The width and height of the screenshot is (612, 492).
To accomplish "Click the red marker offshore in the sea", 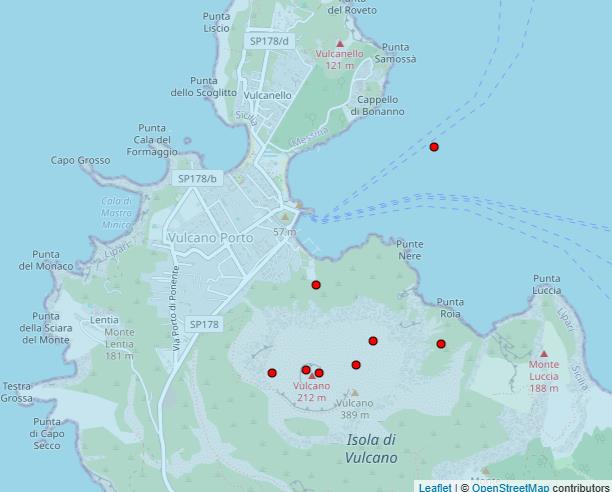I will 434,147.
